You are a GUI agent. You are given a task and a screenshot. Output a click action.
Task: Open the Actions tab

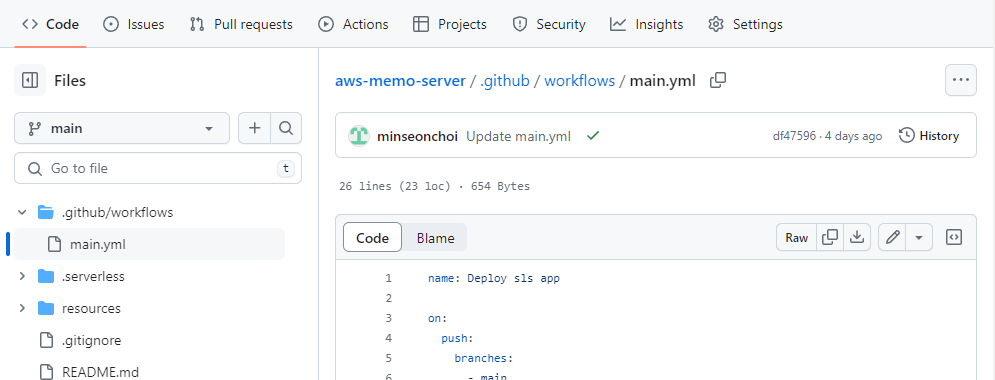353,24
